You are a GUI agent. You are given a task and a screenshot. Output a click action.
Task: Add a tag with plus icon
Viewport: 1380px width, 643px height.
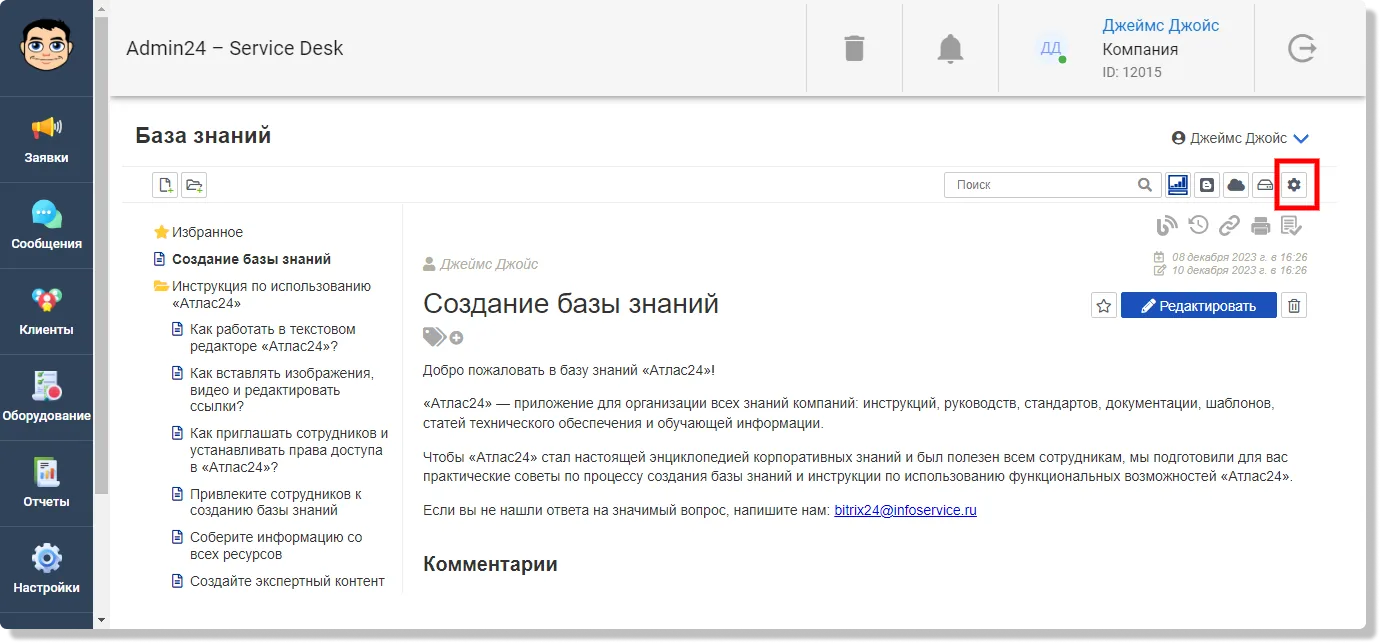tap(456, 338)
